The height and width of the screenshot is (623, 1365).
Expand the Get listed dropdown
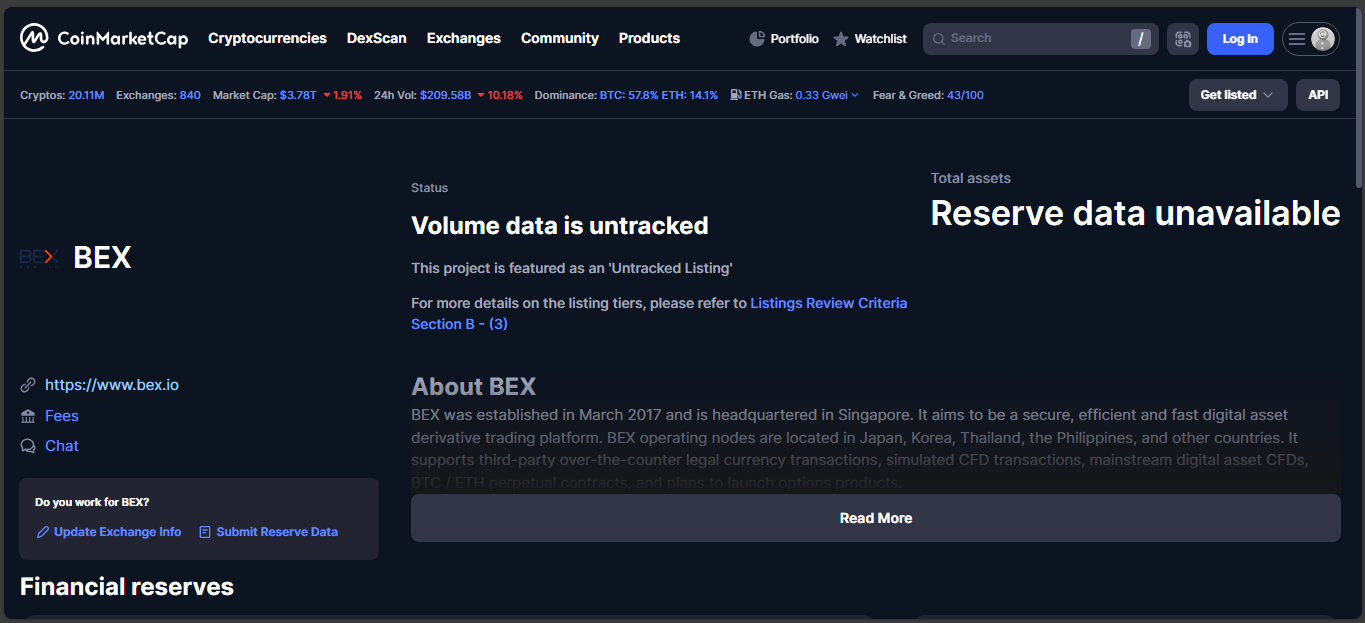coord(1237,95)
